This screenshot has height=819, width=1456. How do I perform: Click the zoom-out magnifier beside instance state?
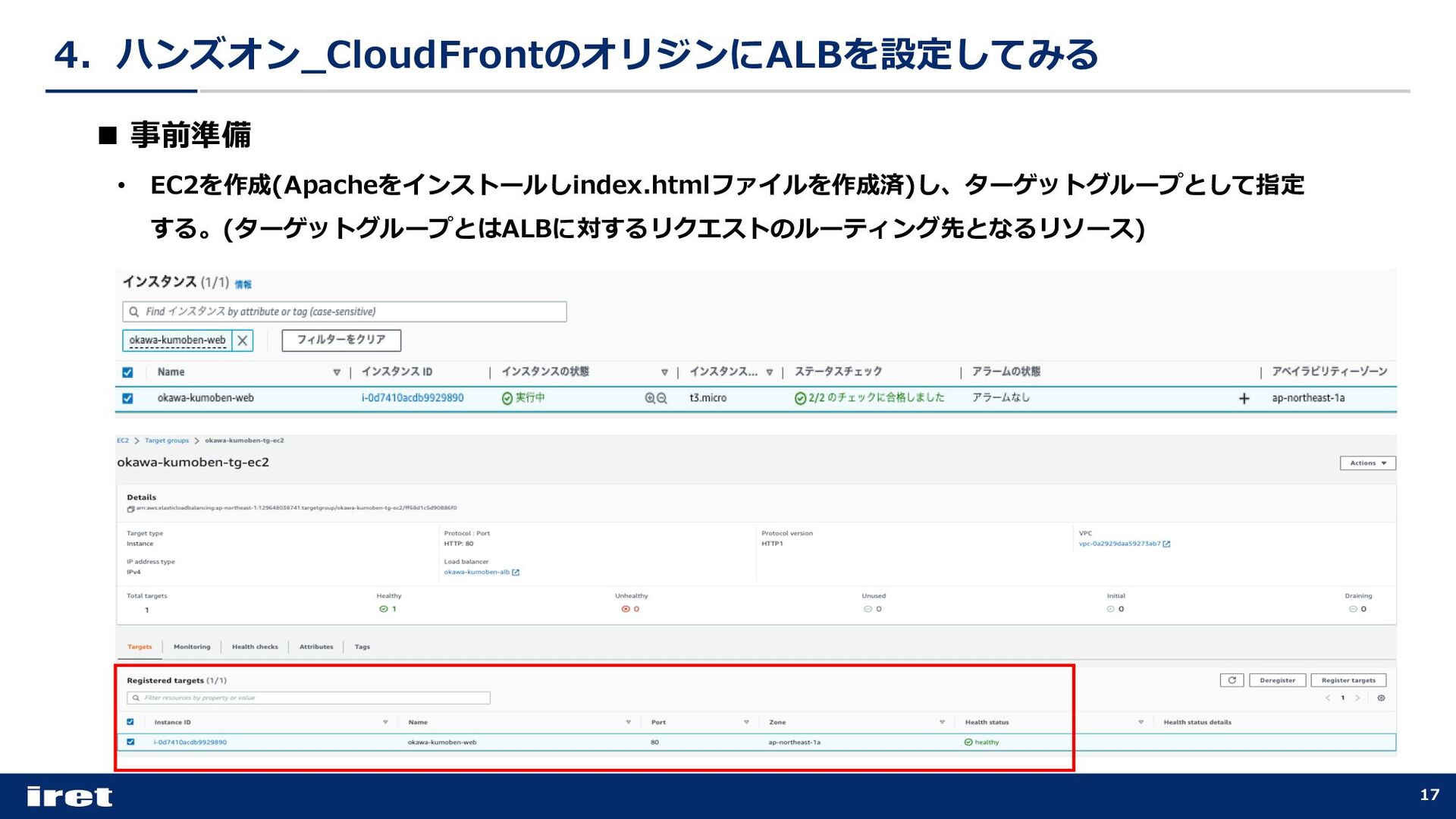(662, 398)
